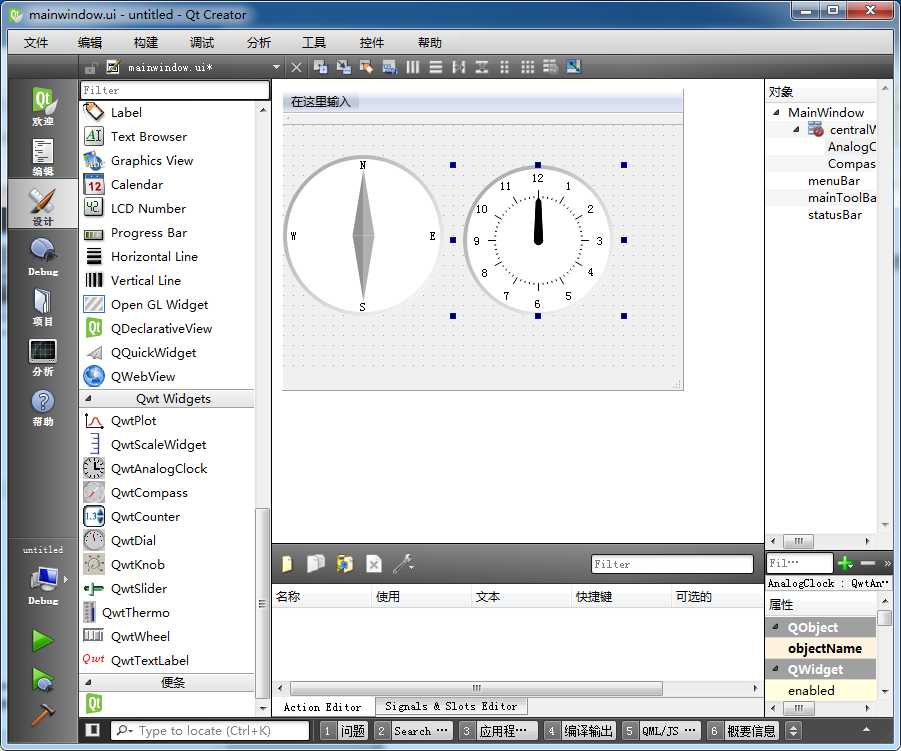Open the 编译输出 output pane
The width and height of the screenshot is (901, 751).
pos(580,731)
